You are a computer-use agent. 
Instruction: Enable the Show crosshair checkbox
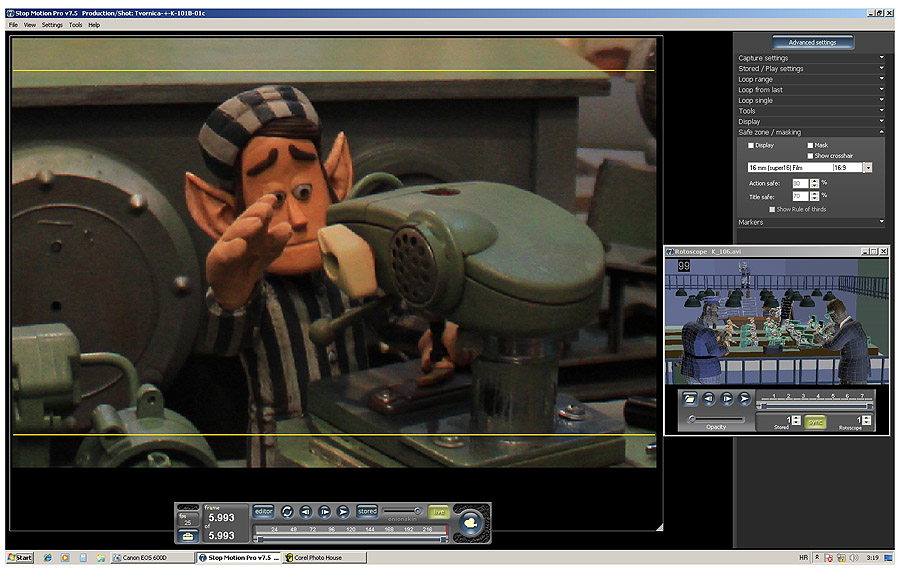(810, 156)
